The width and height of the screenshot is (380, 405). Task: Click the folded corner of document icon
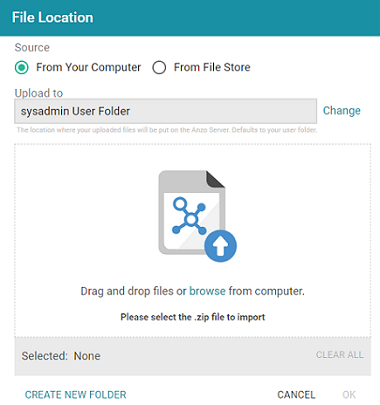[216, 179]
